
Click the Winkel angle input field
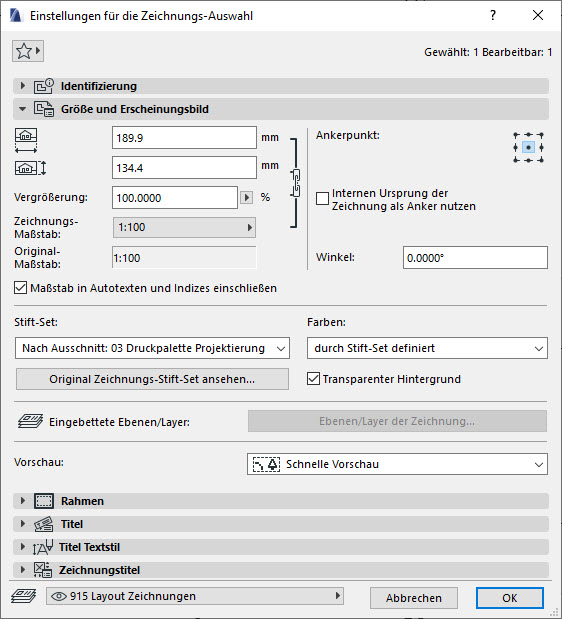[x=475, y=258]
